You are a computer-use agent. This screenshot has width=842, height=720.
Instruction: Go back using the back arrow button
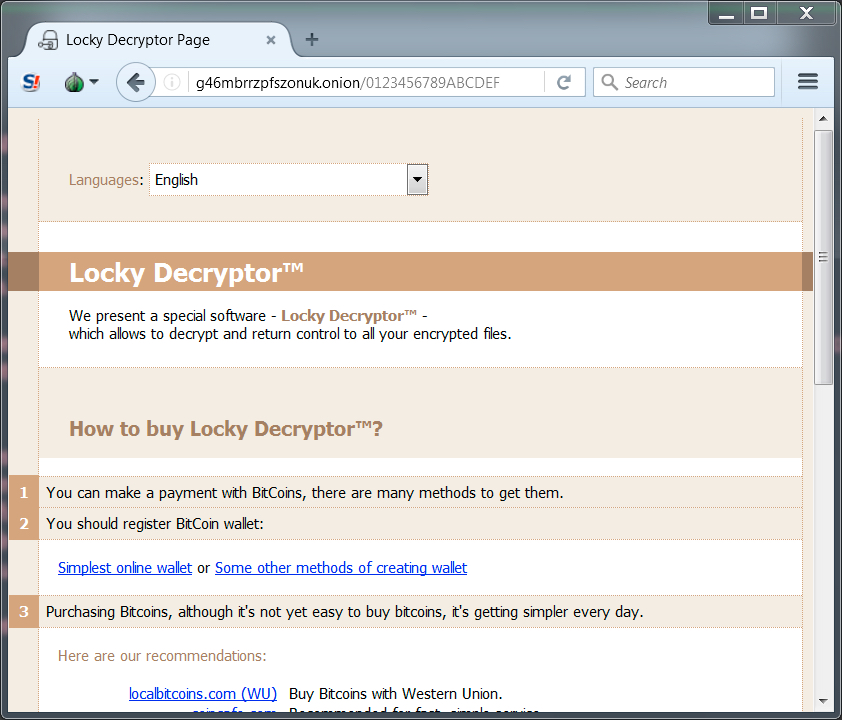point(136,82)
